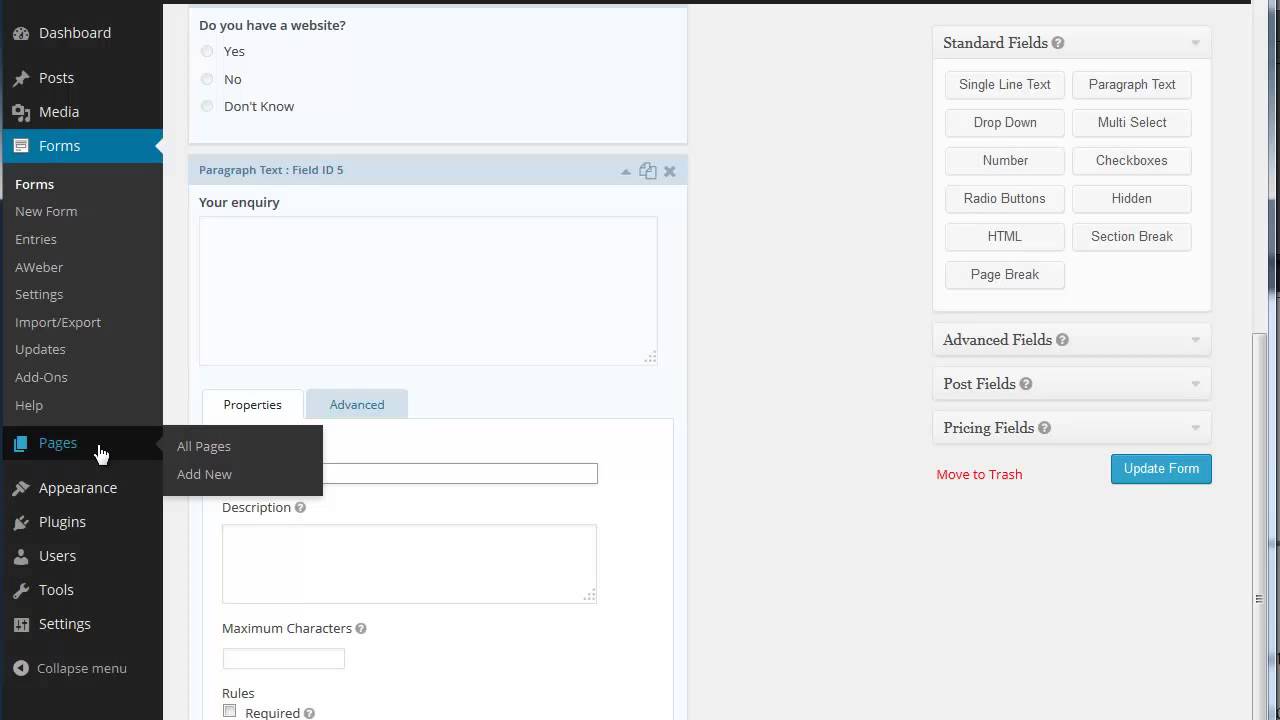The image size is (1280, 720).
Task: Click the Users person icon
Action: pyautogui.click(x=21, y=556)
